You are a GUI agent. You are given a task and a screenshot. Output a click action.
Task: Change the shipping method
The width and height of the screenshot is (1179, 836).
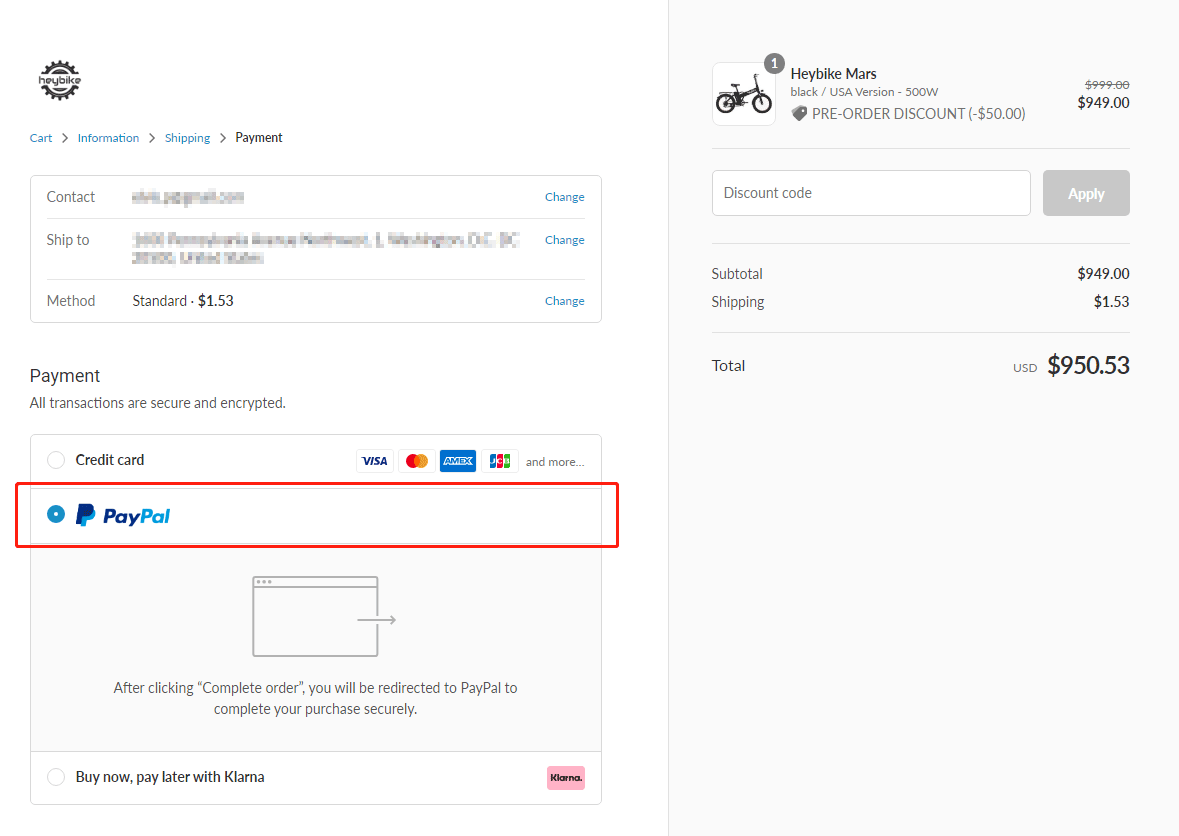click(x=564, y=301)
